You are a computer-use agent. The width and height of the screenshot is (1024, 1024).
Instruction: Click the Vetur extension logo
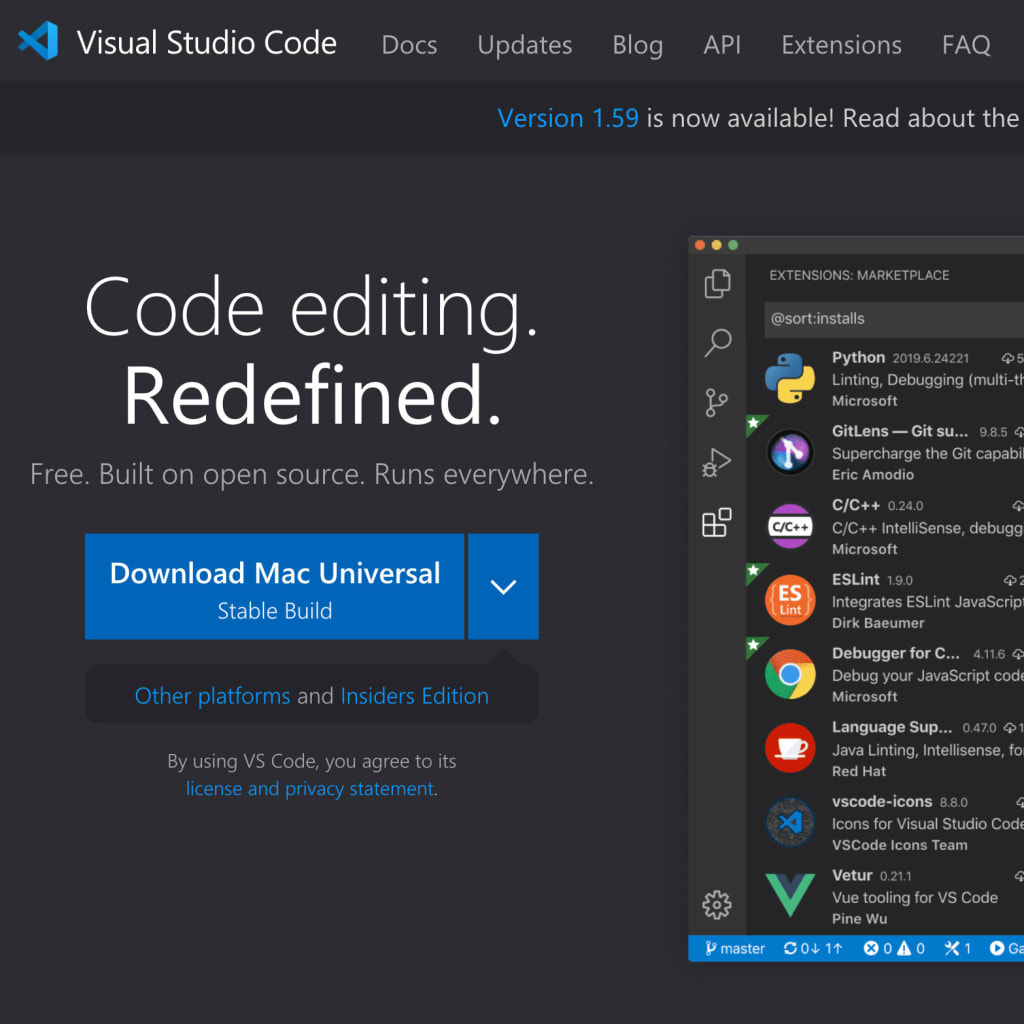790,895
